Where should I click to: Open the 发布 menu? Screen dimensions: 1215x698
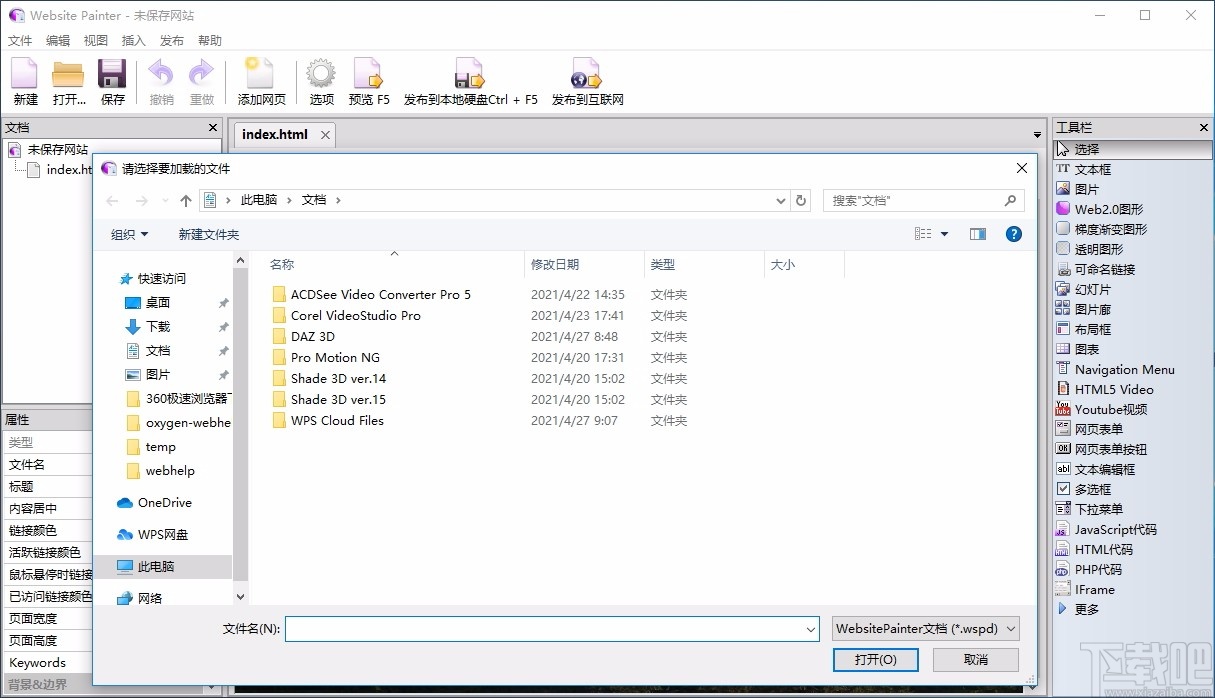(x=172, y=41)
